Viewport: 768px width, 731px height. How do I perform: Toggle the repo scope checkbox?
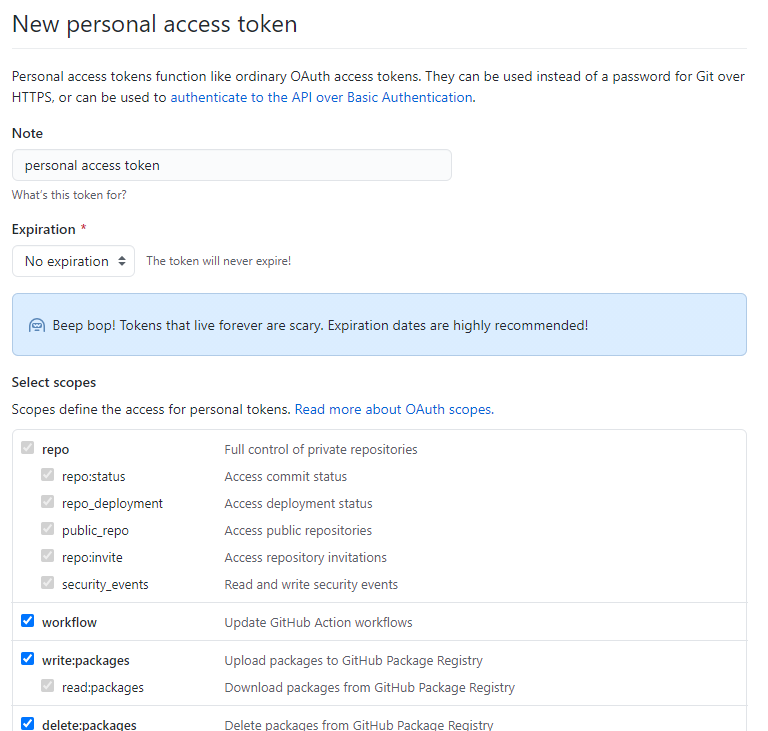(28, 449)
